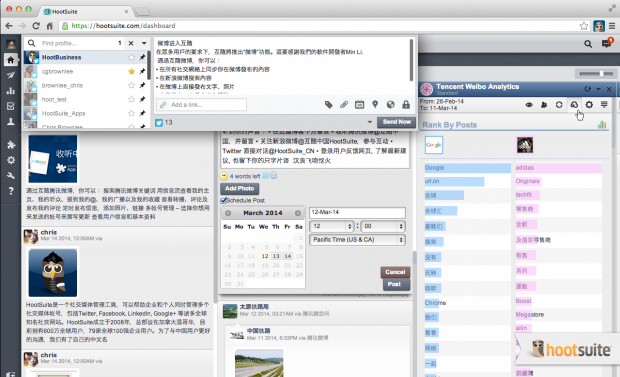Image resolution: width=620 pixels, height=377 pixels.
Task: Open the Pacific Time timezone dropdown
Action: click(357, 240)
